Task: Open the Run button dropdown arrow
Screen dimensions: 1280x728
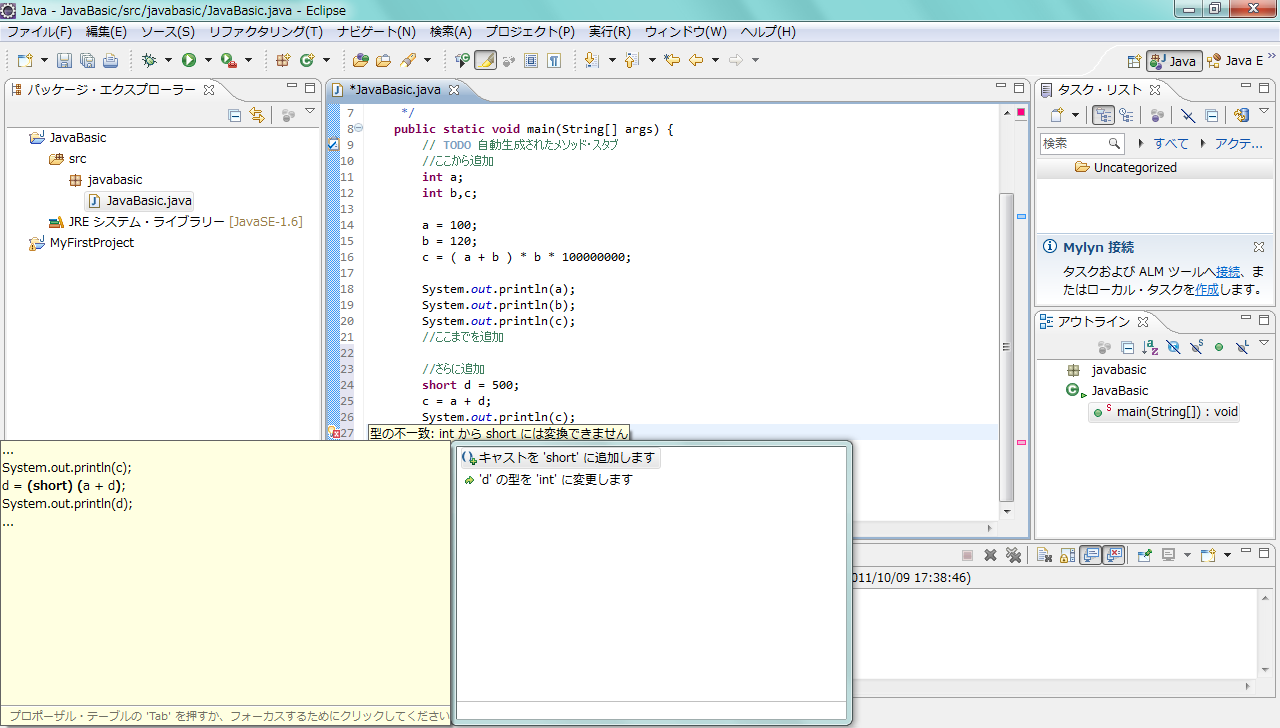Action: point(208,60)
